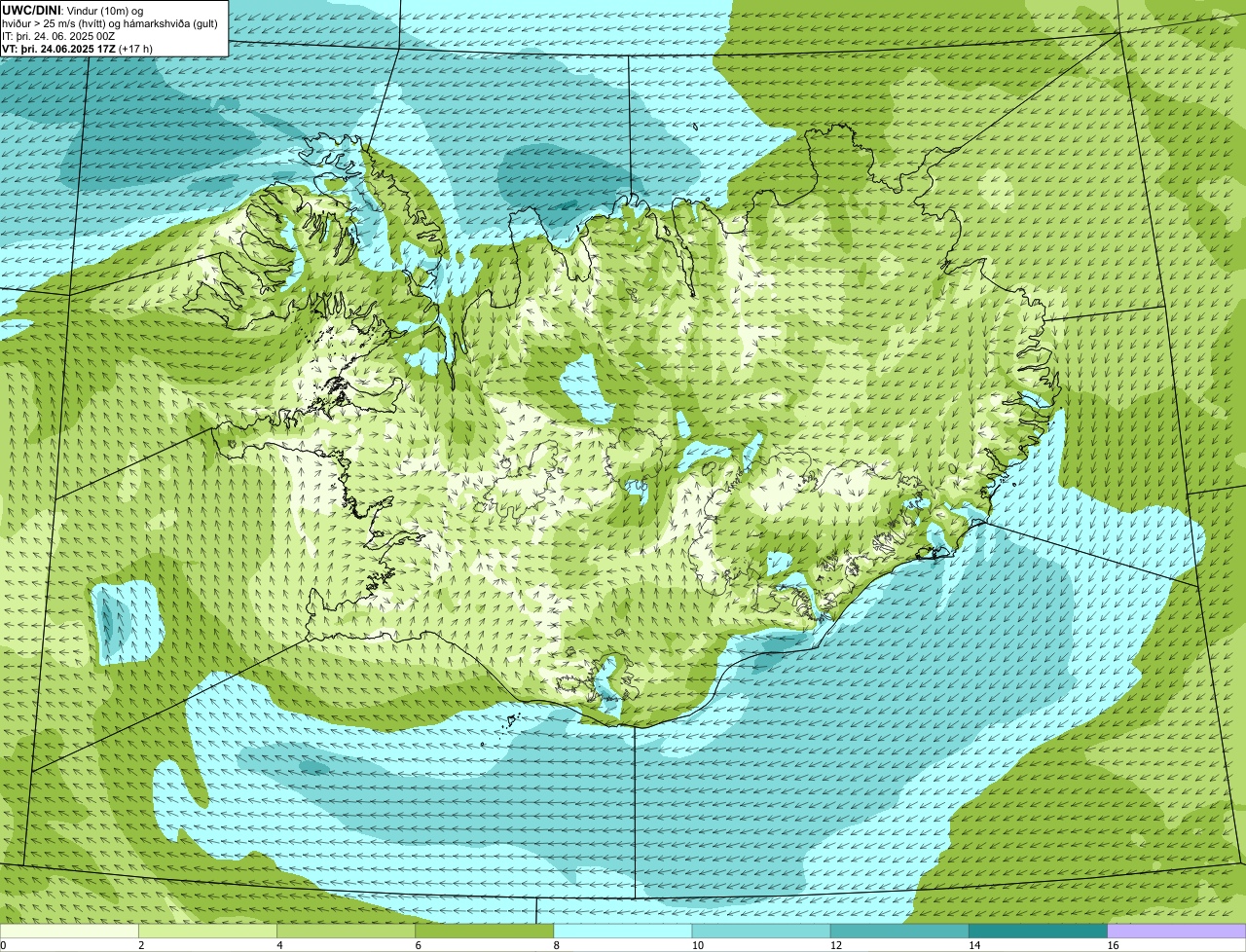Click the lavender above-16 m/s legend swatch

tap(1177, 932)
